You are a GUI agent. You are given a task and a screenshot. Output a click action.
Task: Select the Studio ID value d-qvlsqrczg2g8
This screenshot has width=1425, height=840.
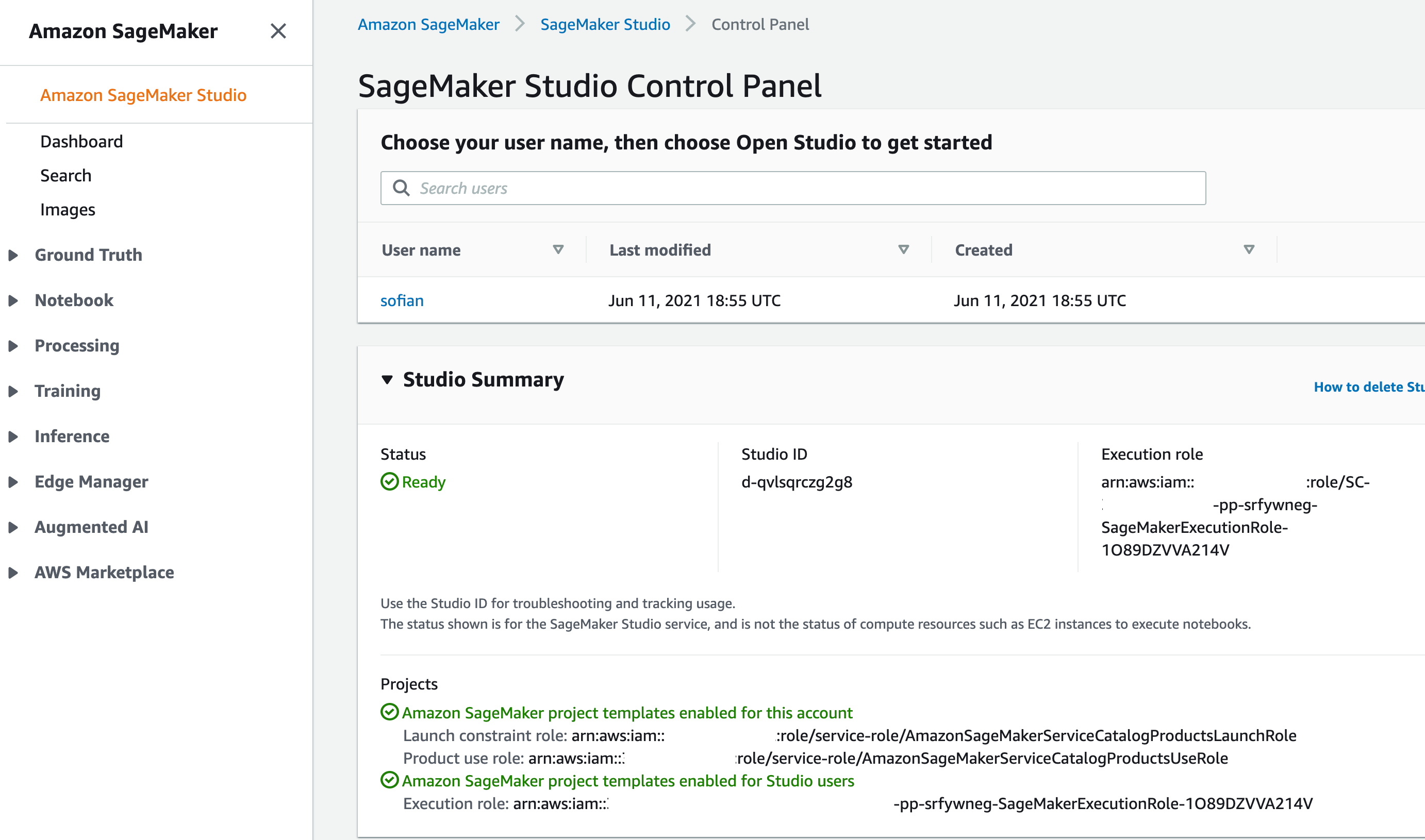pos(797,482)
